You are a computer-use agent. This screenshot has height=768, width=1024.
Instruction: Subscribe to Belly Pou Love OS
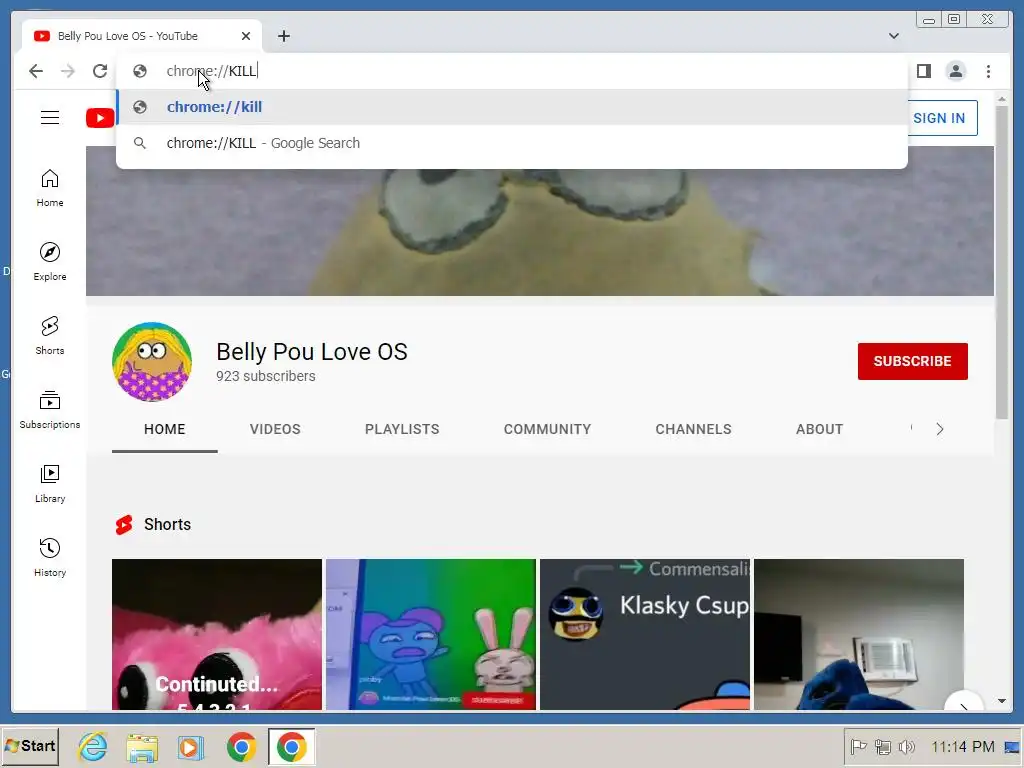(912, 361)
